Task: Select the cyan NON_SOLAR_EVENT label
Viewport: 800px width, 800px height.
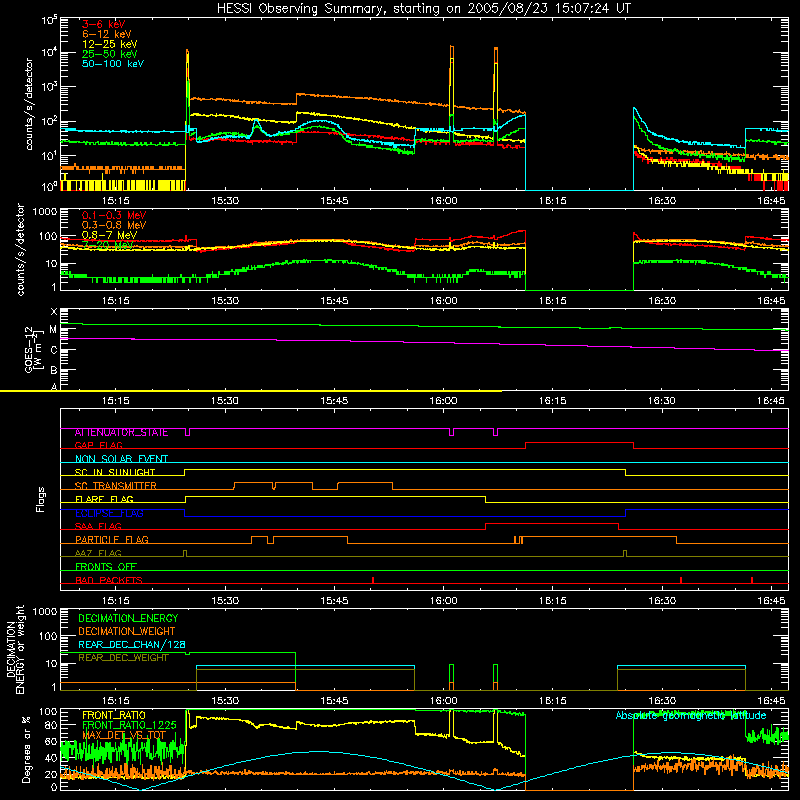Action: pos(121,459)
